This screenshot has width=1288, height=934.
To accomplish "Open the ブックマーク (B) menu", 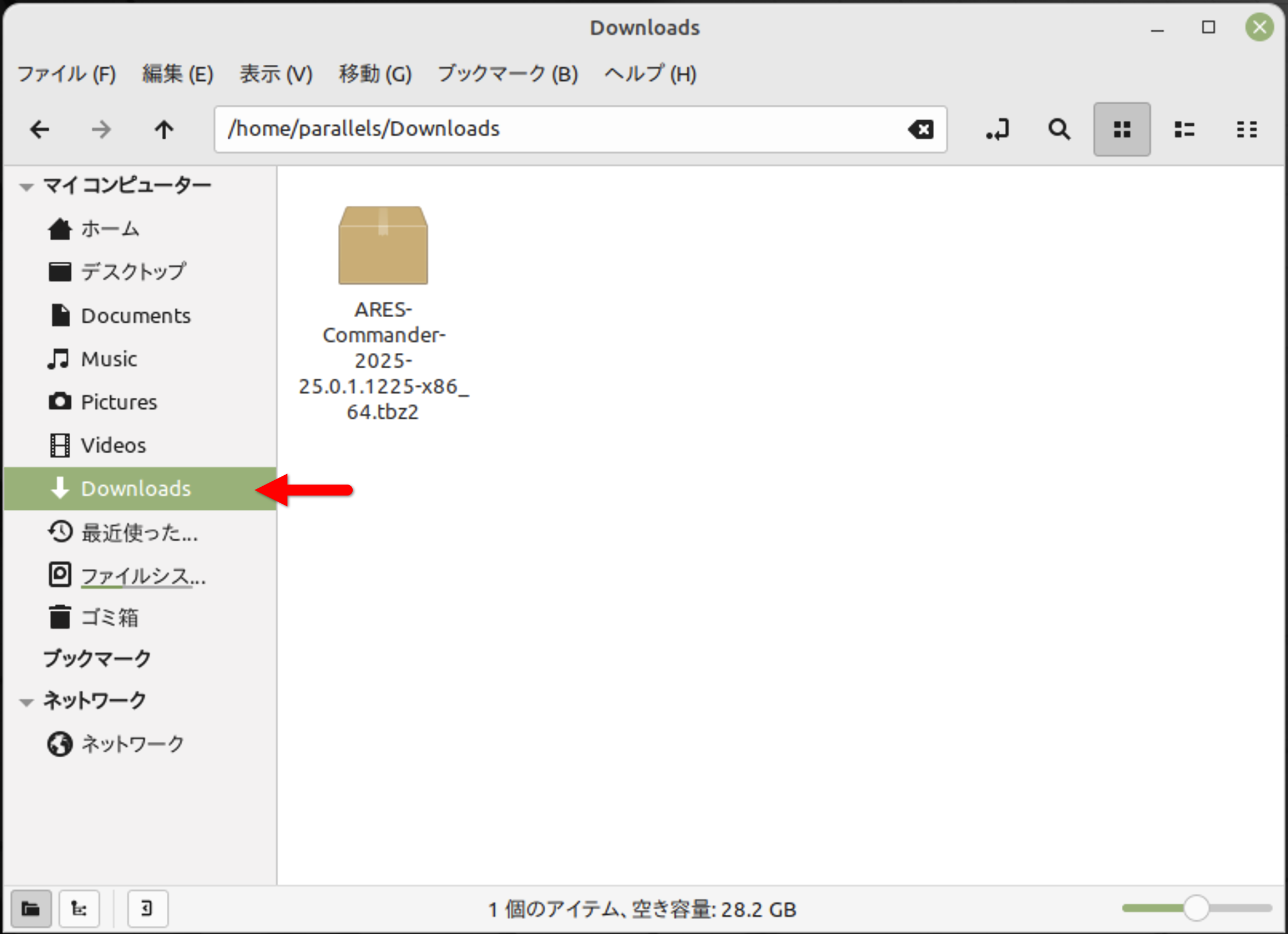I will point(508,74).
